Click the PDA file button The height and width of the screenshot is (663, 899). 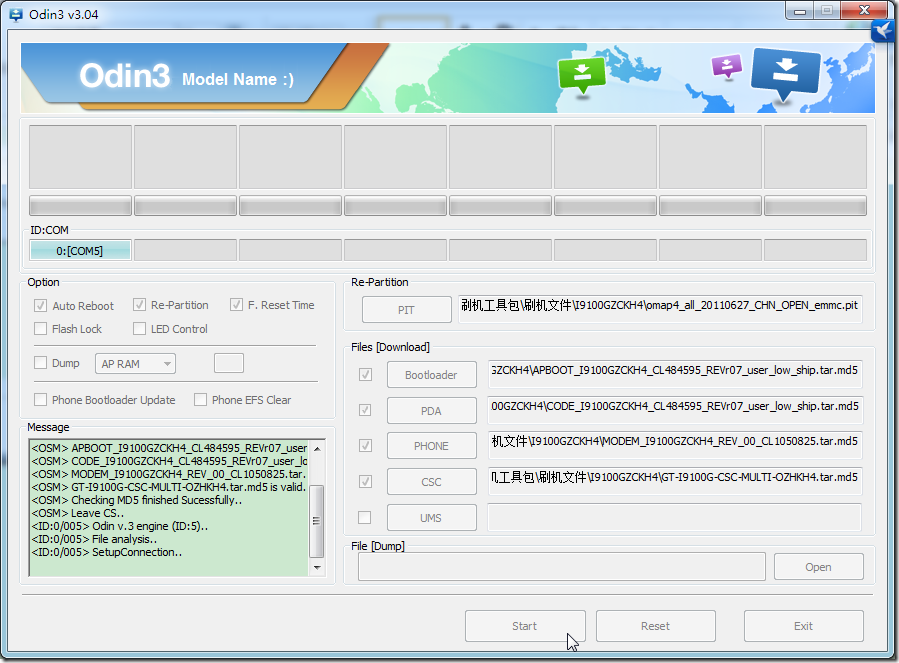coord(432,411)
